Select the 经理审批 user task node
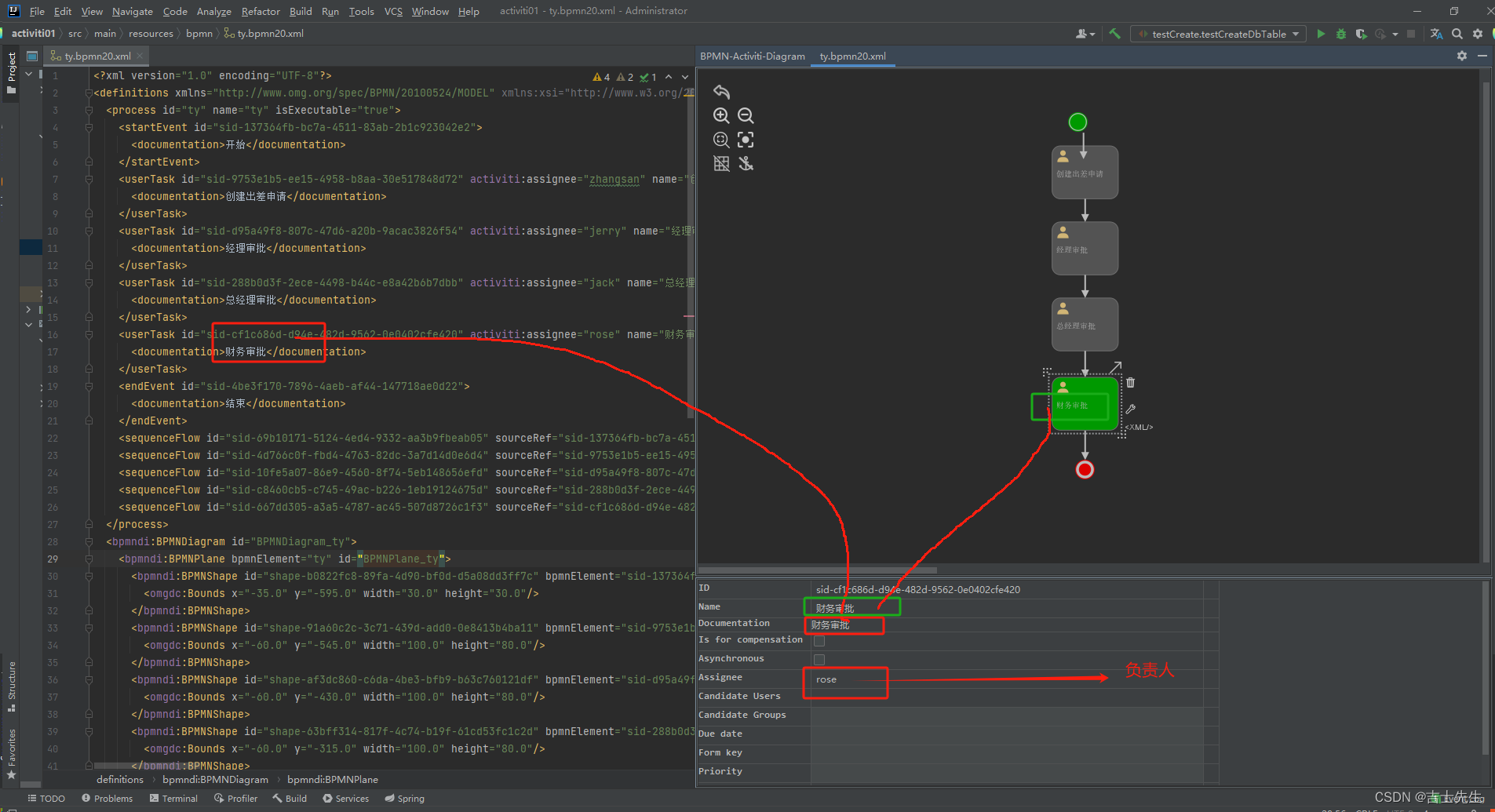The width and height of the screenshot is (1495, 812). (1085, 248)
